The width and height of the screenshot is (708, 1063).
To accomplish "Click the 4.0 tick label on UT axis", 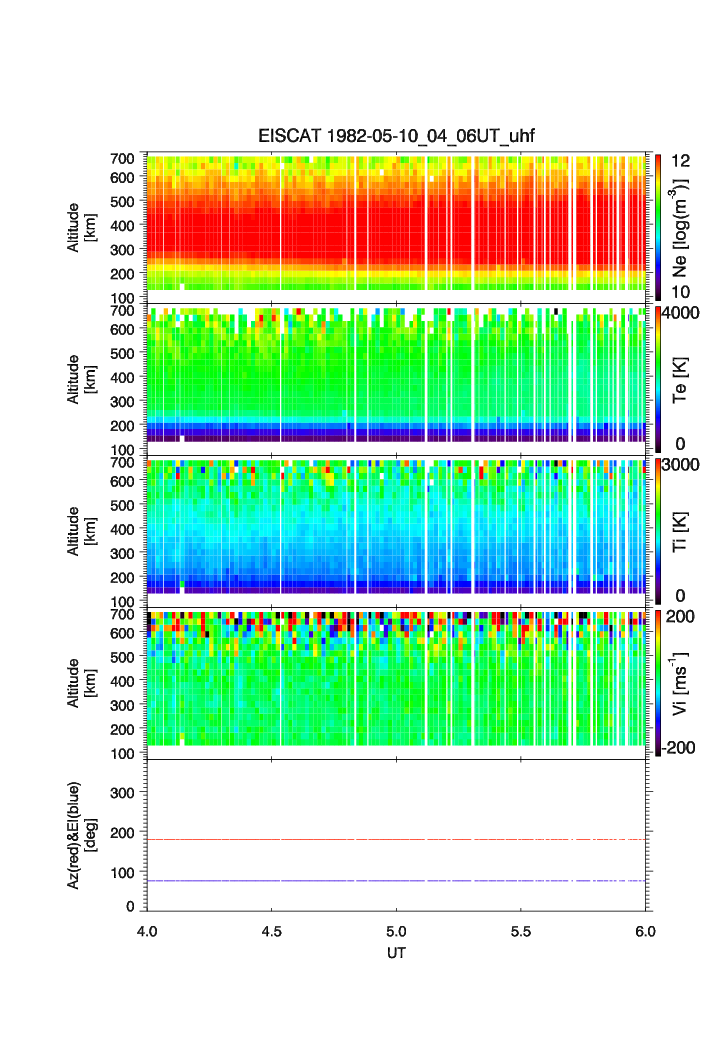I will click(x=147, y=931).
